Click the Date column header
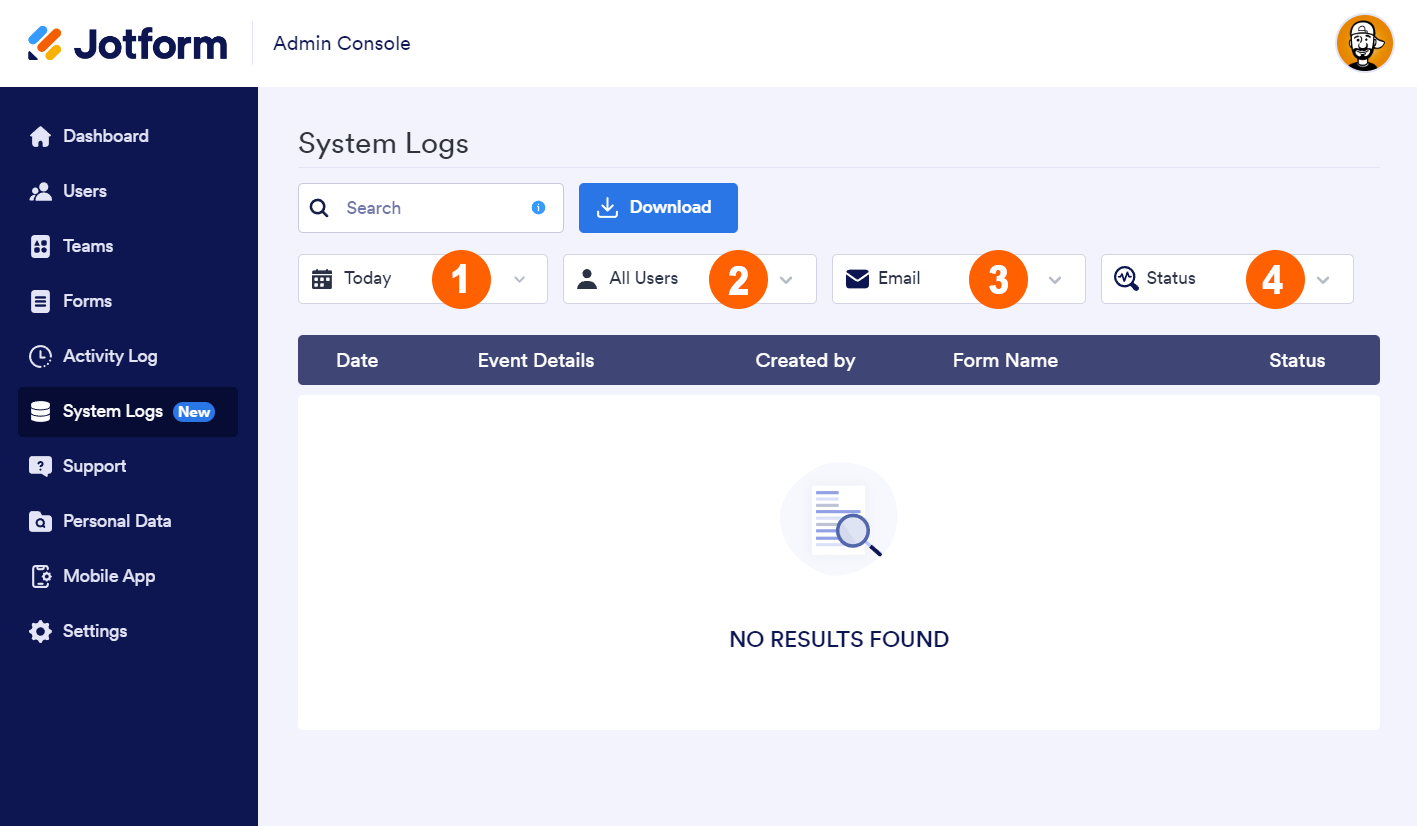Image resolution: width=1417 pixels, height=826 pixels. point(357,360)
